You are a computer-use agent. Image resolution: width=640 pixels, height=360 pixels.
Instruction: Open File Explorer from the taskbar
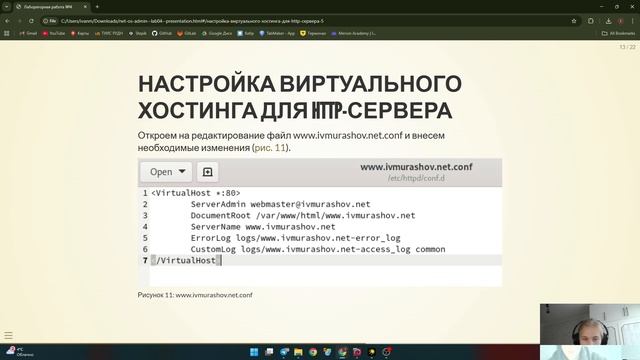click(x=298, y=352)
